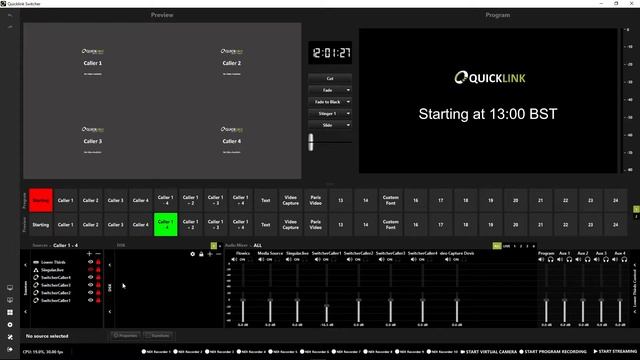This screenshot has width=640, height=360.
Task: Click the SwitcherCaller1 audio fader
Action: coord(327,306)
